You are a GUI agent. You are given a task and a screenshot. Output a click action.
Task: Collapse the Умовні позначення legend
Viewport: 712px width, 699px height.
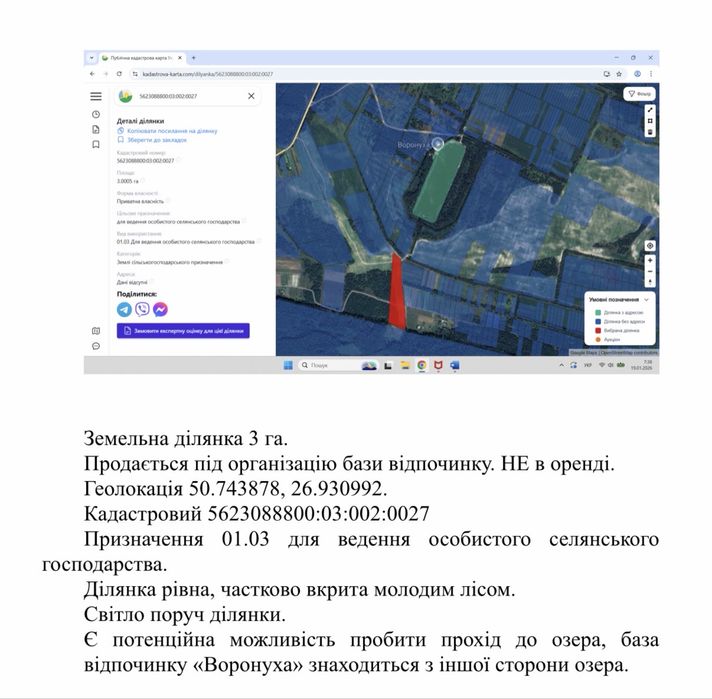(x=647, y=300)
